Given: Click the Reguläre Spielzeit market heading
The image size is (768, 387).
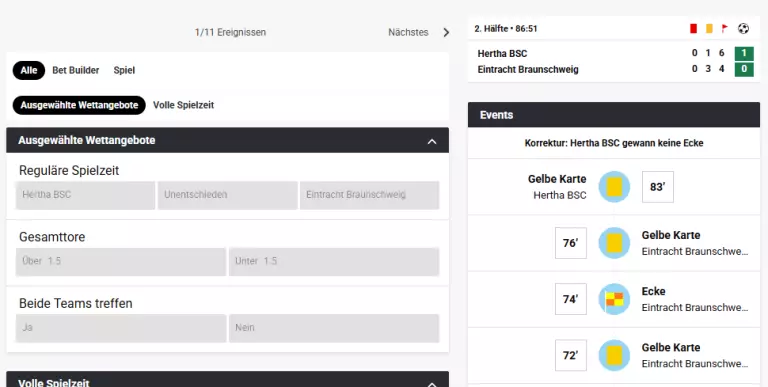Looking at the screenshot, I should coord(69,170).
